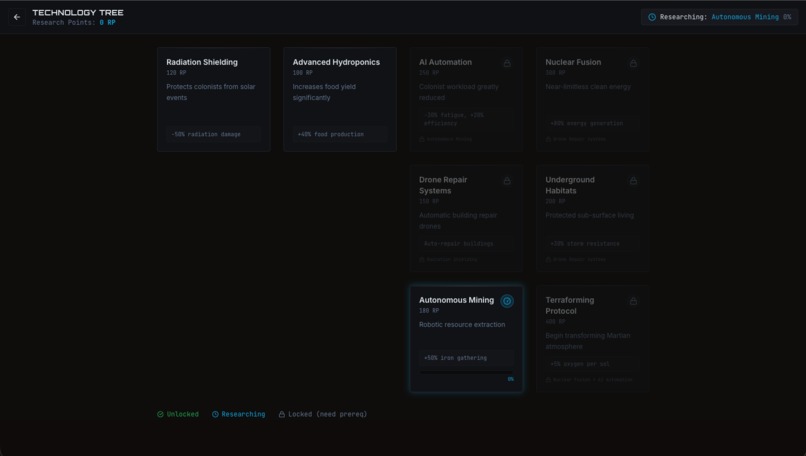Click Robotic resource extraction description
The height and width of the screenshot is (456, 806).
[x=462, y=325]
